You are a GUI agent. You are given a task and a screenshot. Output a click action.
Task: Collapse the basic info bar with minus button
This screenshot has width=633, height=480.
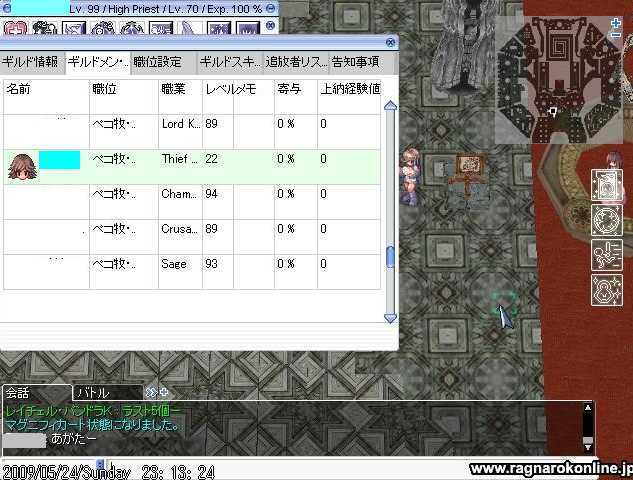(271, 8)
